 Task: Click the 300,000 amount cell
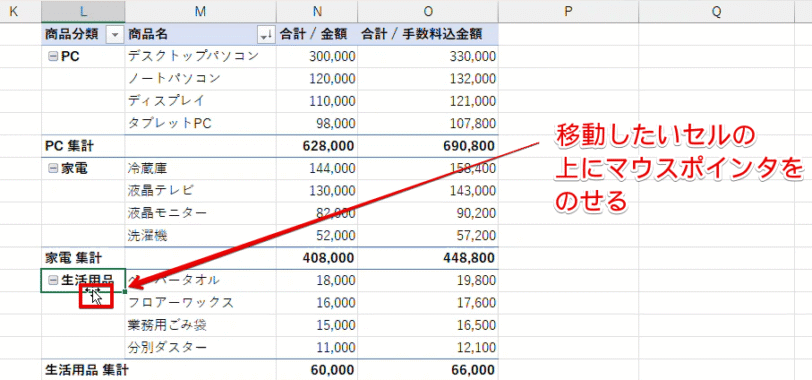click(x=316, y=56)
